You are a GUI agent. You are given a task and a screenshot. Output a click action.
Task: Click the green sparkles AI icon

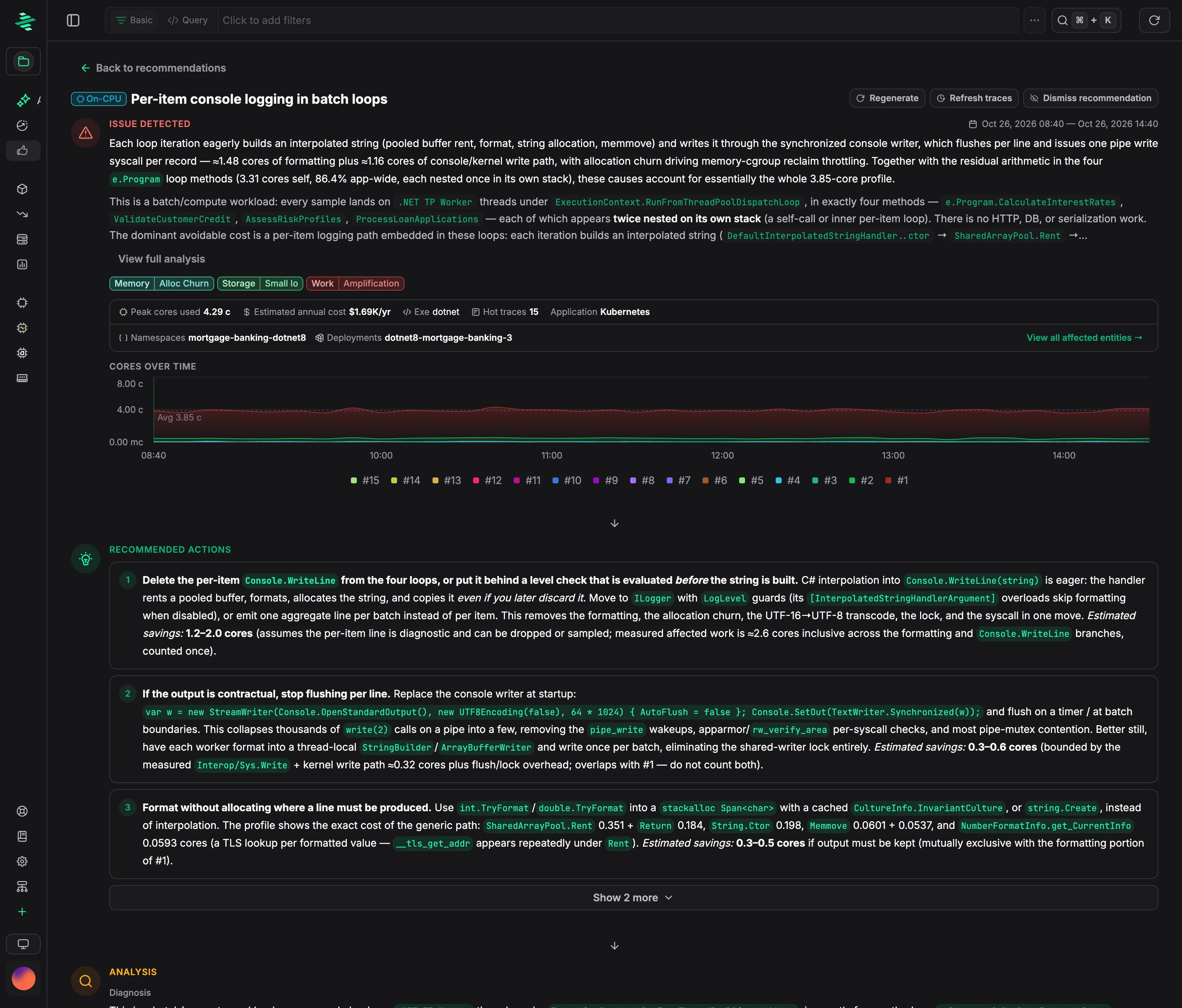click(x=23, y=100)
